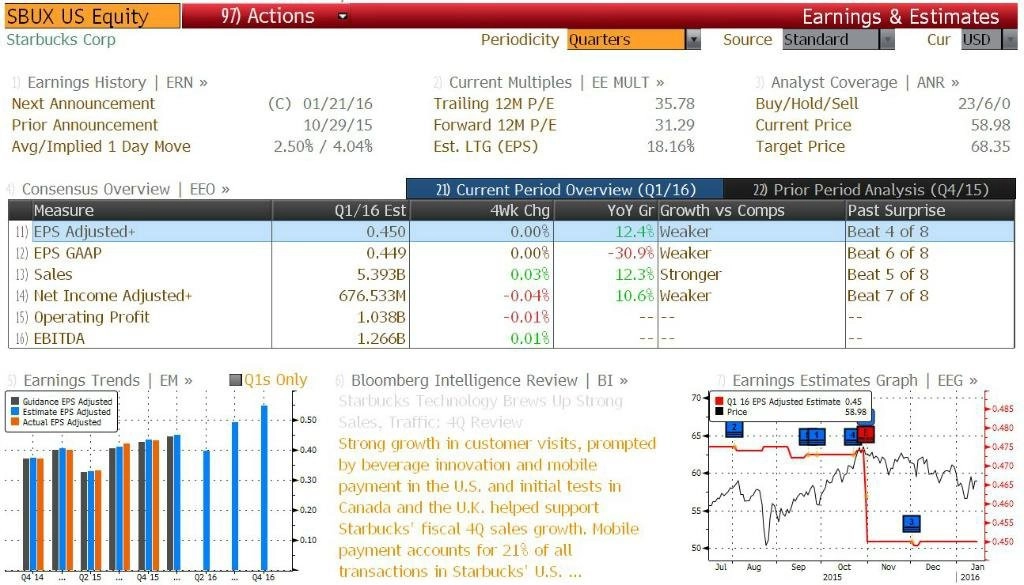The image size is (1024, 585).
Task: Open the Consensus Overview EEO link
Action: pos(125,189)
